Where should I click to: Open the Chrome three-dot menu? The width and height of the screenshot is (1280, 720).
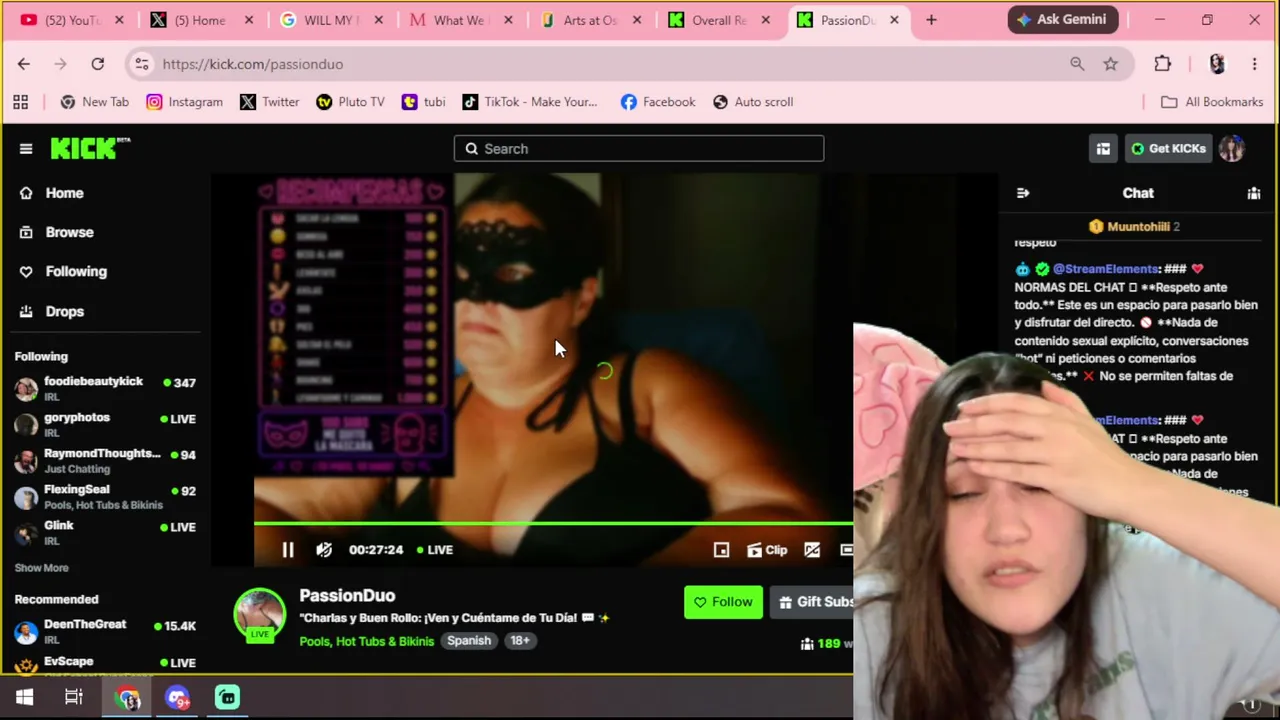(x=1254, y=64)
